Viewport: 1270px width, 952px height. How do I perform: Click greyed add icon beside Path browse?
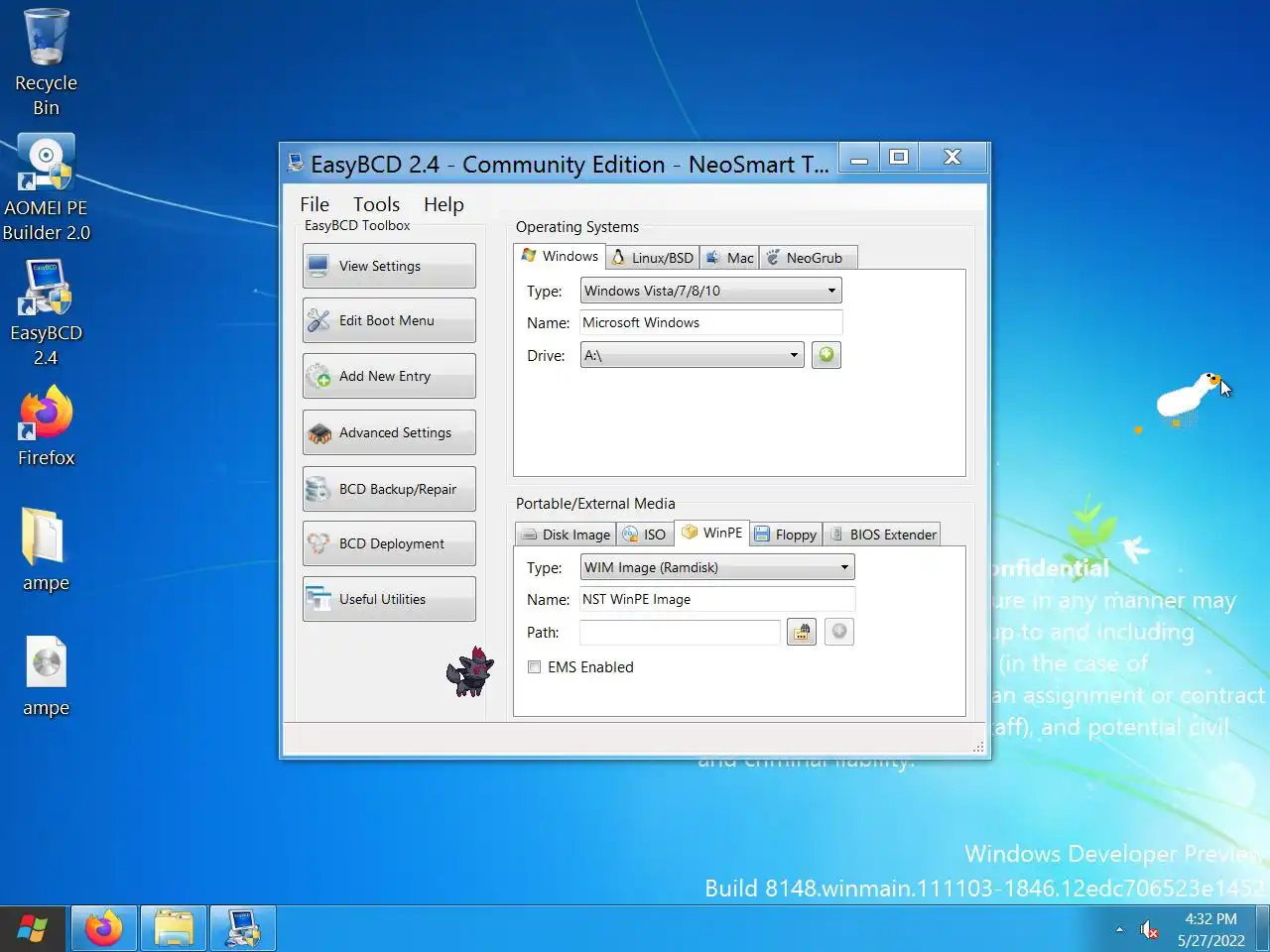(x=839, y=632)
